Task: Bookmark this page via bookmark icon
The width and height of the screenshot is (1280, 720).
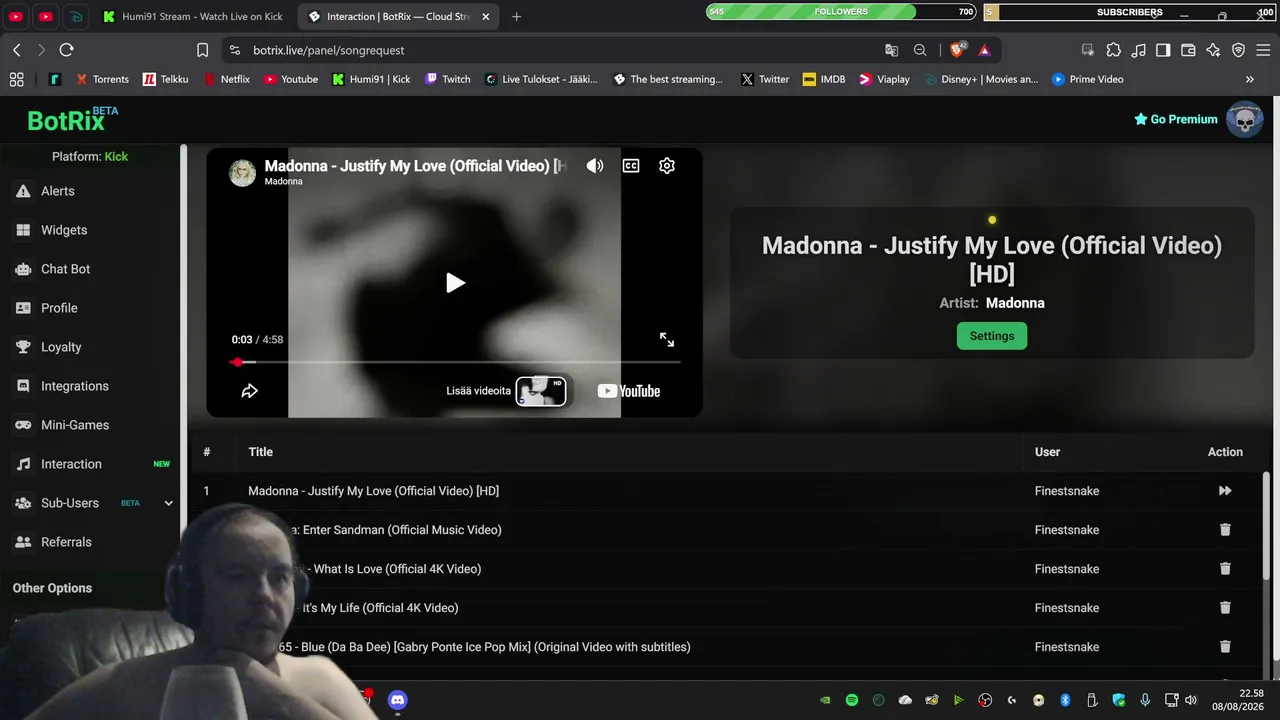Action: [203, 50]
